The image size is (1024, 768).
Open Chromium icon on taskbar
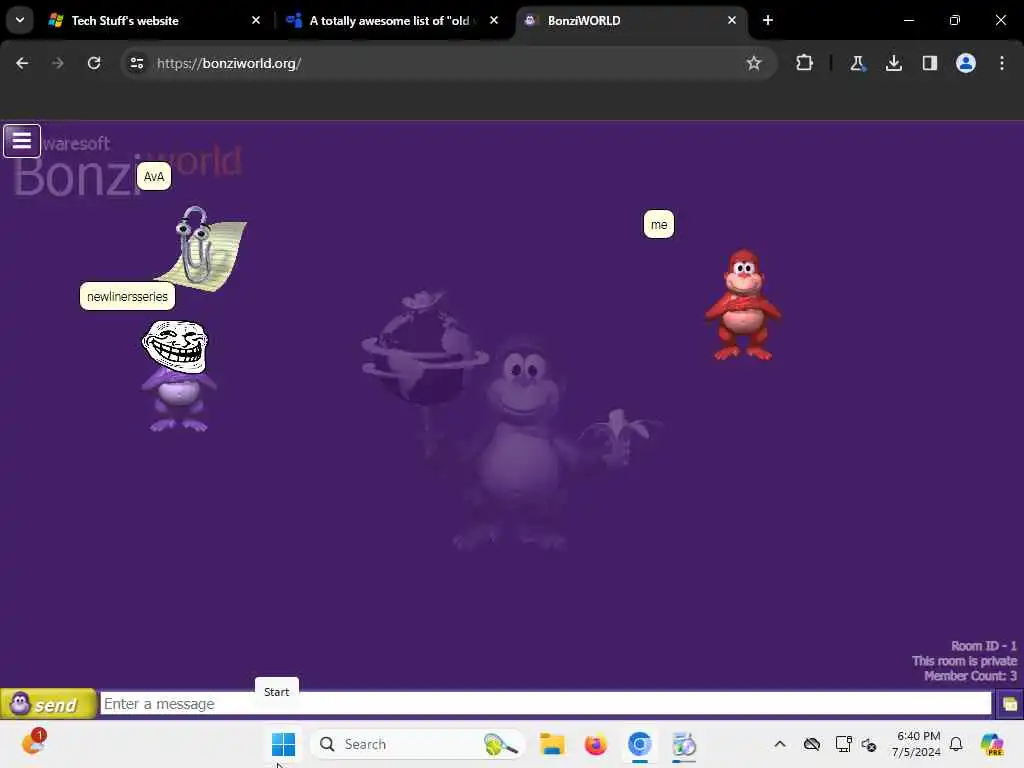pyautogui.click(x=640, y=744)
